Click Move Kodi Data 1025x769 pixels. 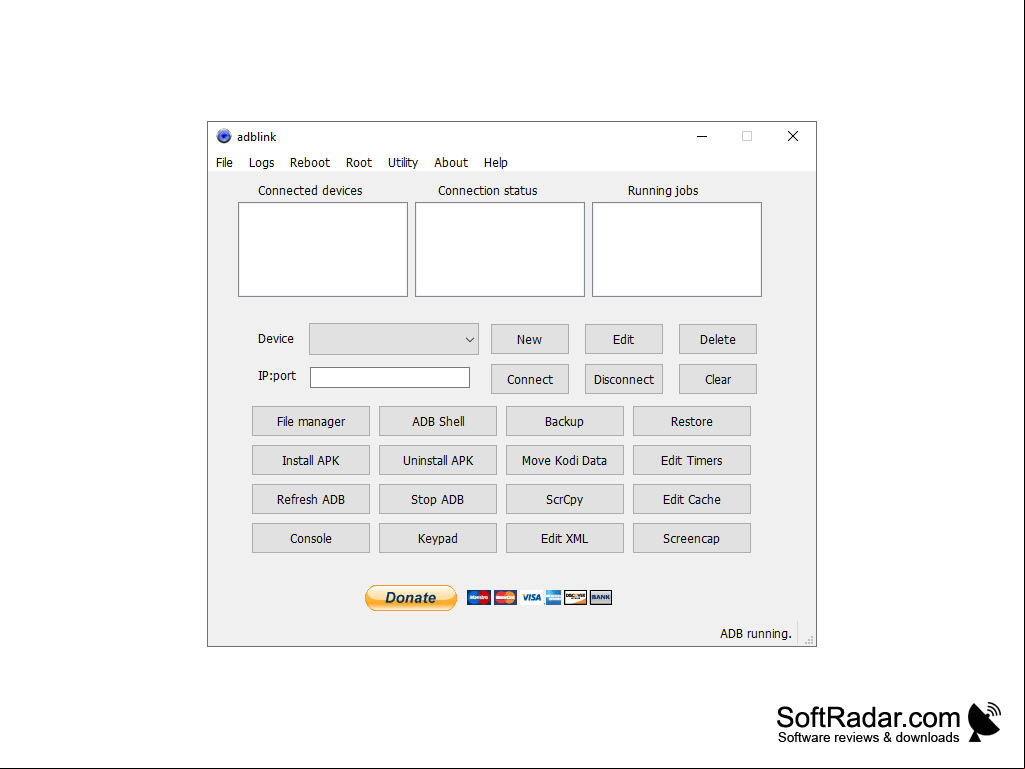click(x=565, y=460)
